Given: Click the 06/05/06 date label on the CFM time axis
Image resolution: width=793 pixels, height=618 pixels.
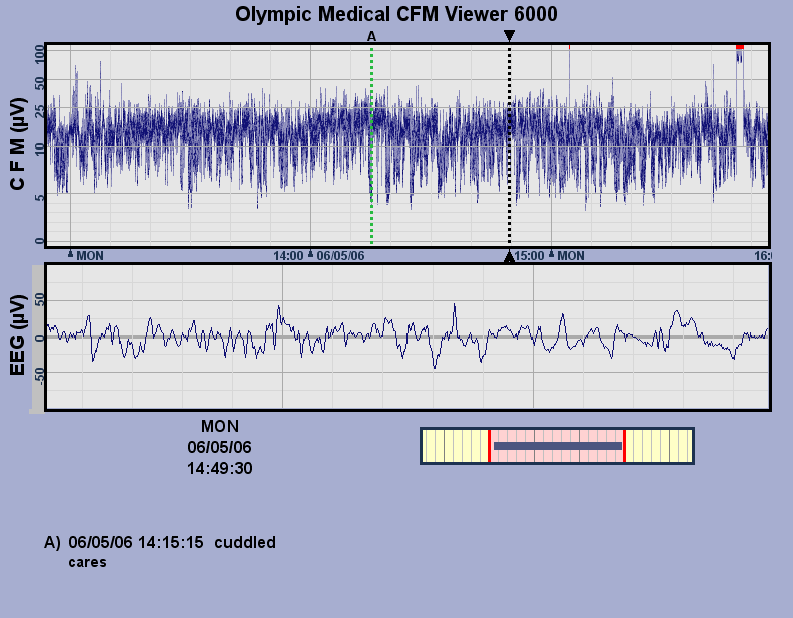Looking at the screenshot, I should point(340,255).
